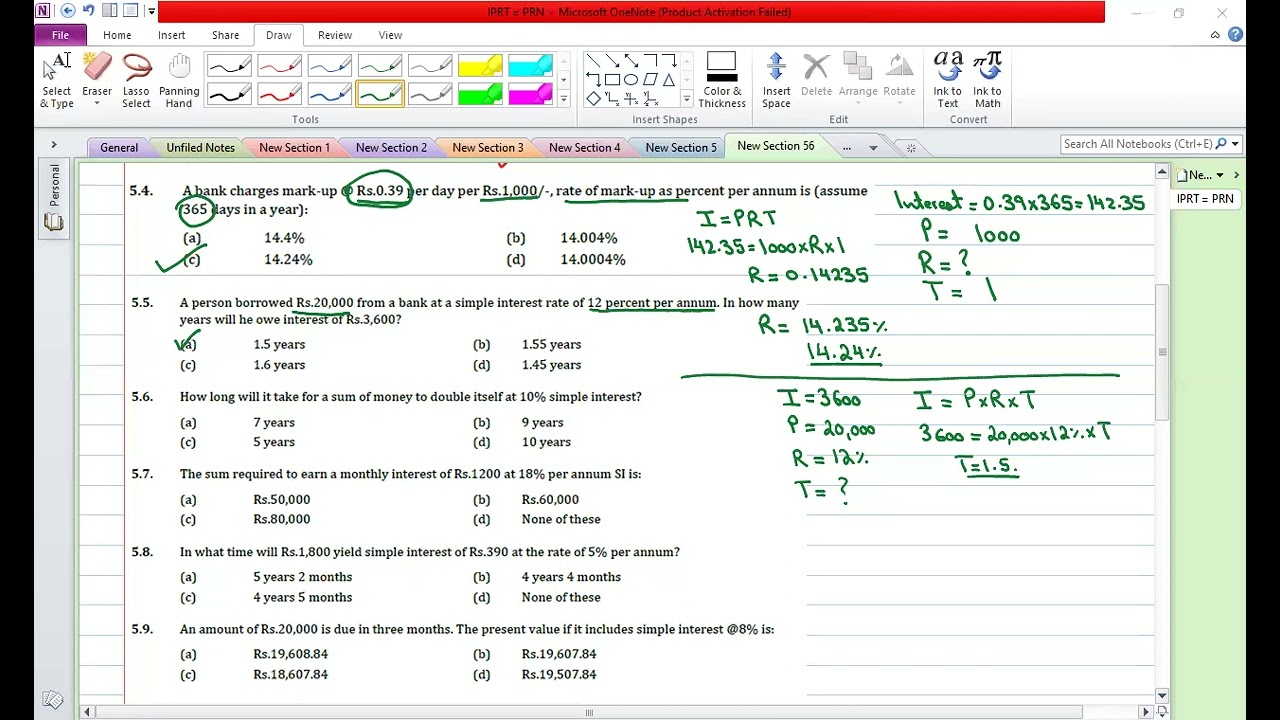1280x720 pixels.
Task: Open New Section 5 tab
Action: point(680,147)
